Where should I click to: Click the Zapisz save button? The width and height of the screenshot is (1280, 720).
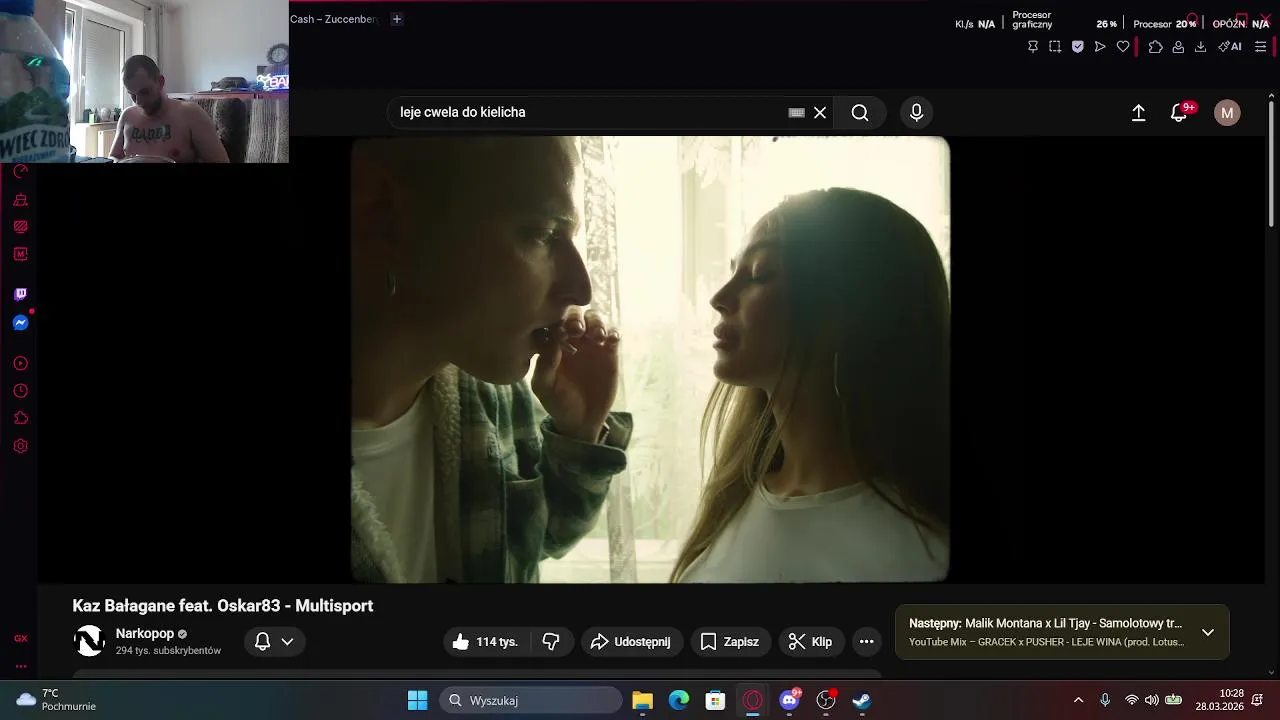pos(730,642)
